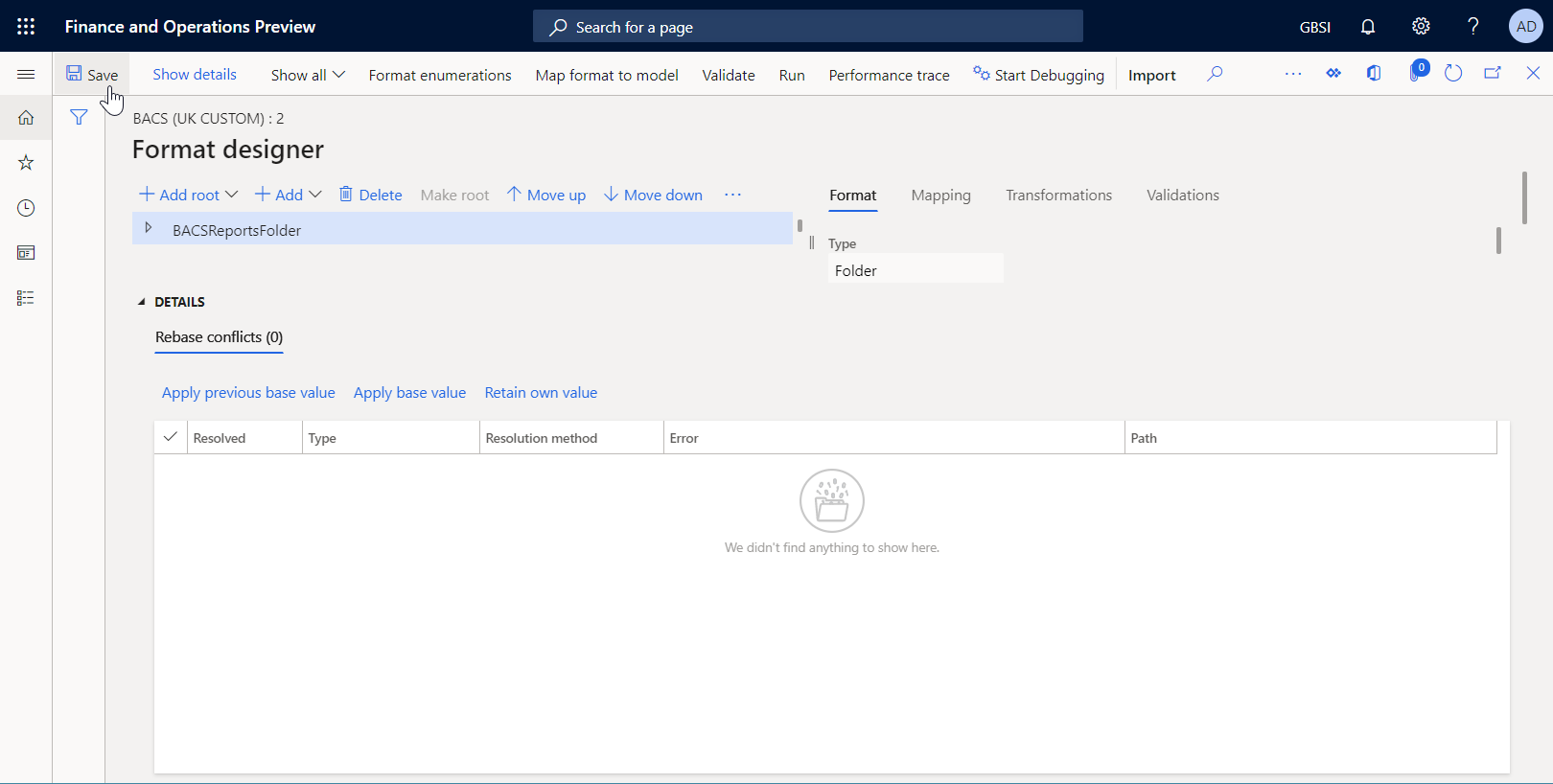1553x784 pixels.
Task: Open Workspaces icon in sidebar
Action: [26, 253]
